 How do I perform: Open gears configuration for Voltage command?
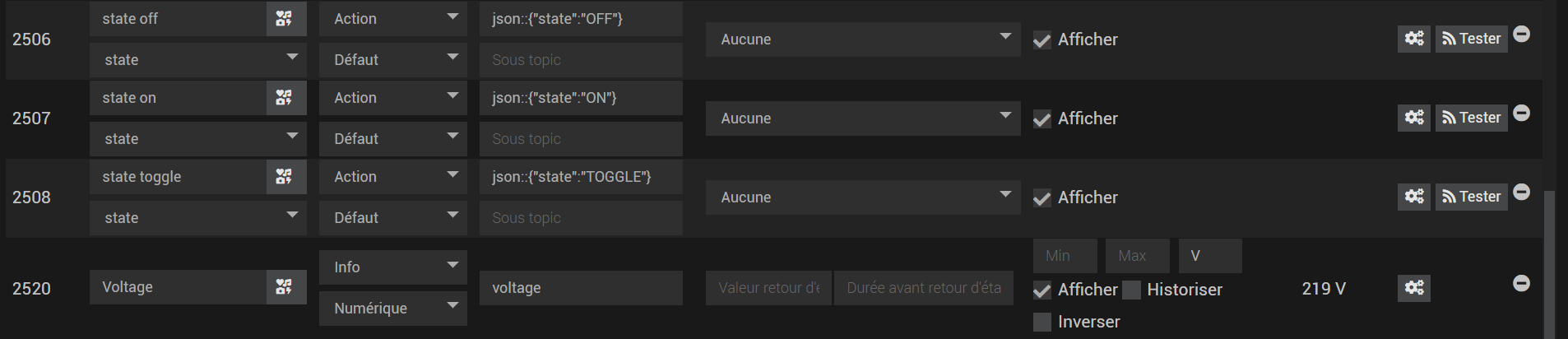pyautogui.click(x=1413, y=288)
